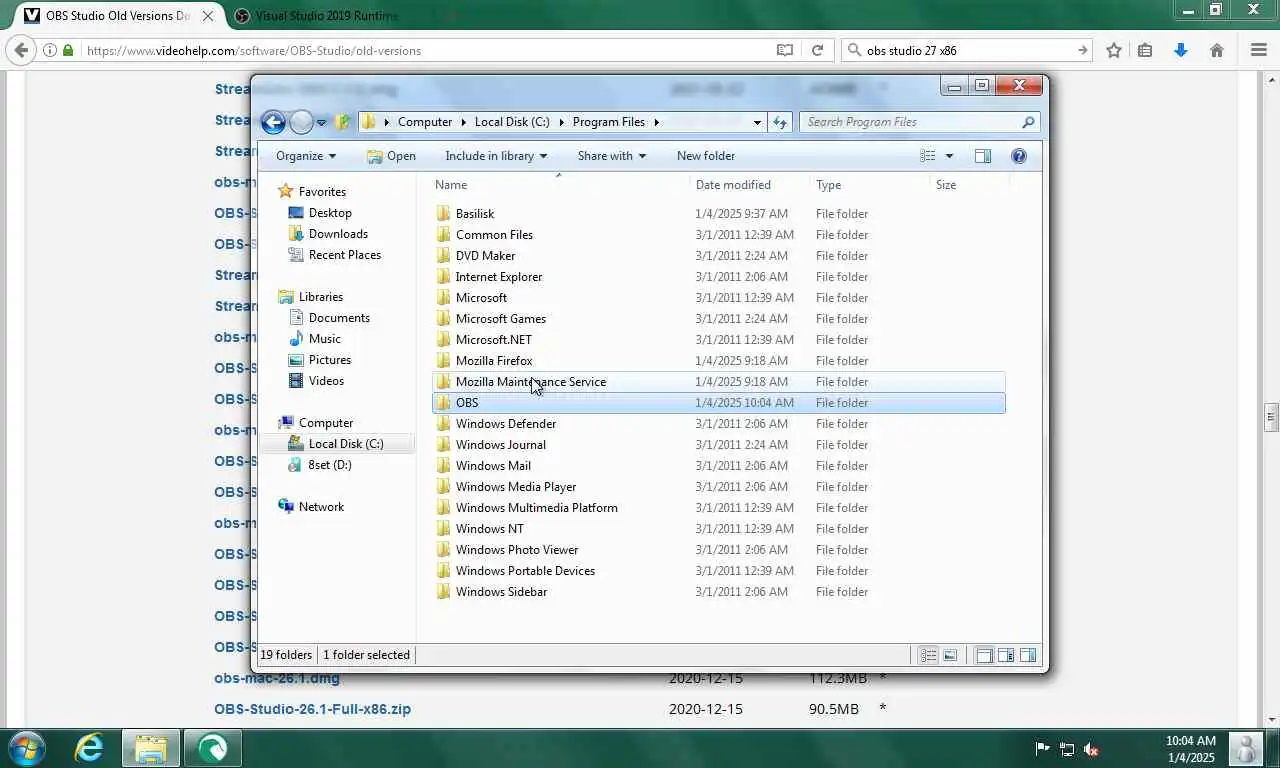Click the Basilisk browser taskbar icon
The height and width of the screenshot is (768, 1280).
pos(212,748)
